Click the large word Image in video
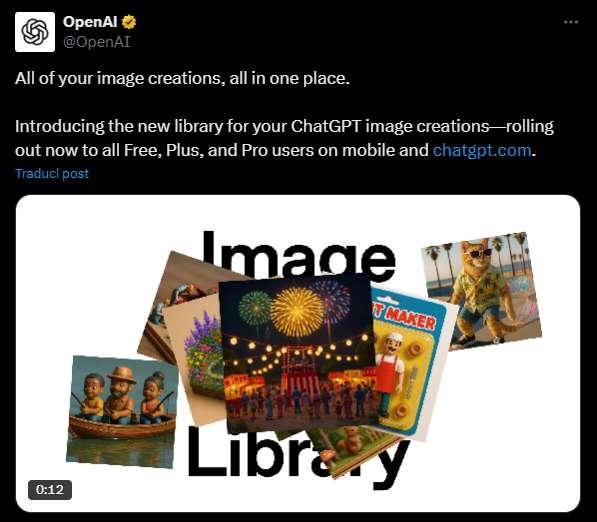Image resolution: width=597 pixels, height=522 pixels. pos(298,255)
